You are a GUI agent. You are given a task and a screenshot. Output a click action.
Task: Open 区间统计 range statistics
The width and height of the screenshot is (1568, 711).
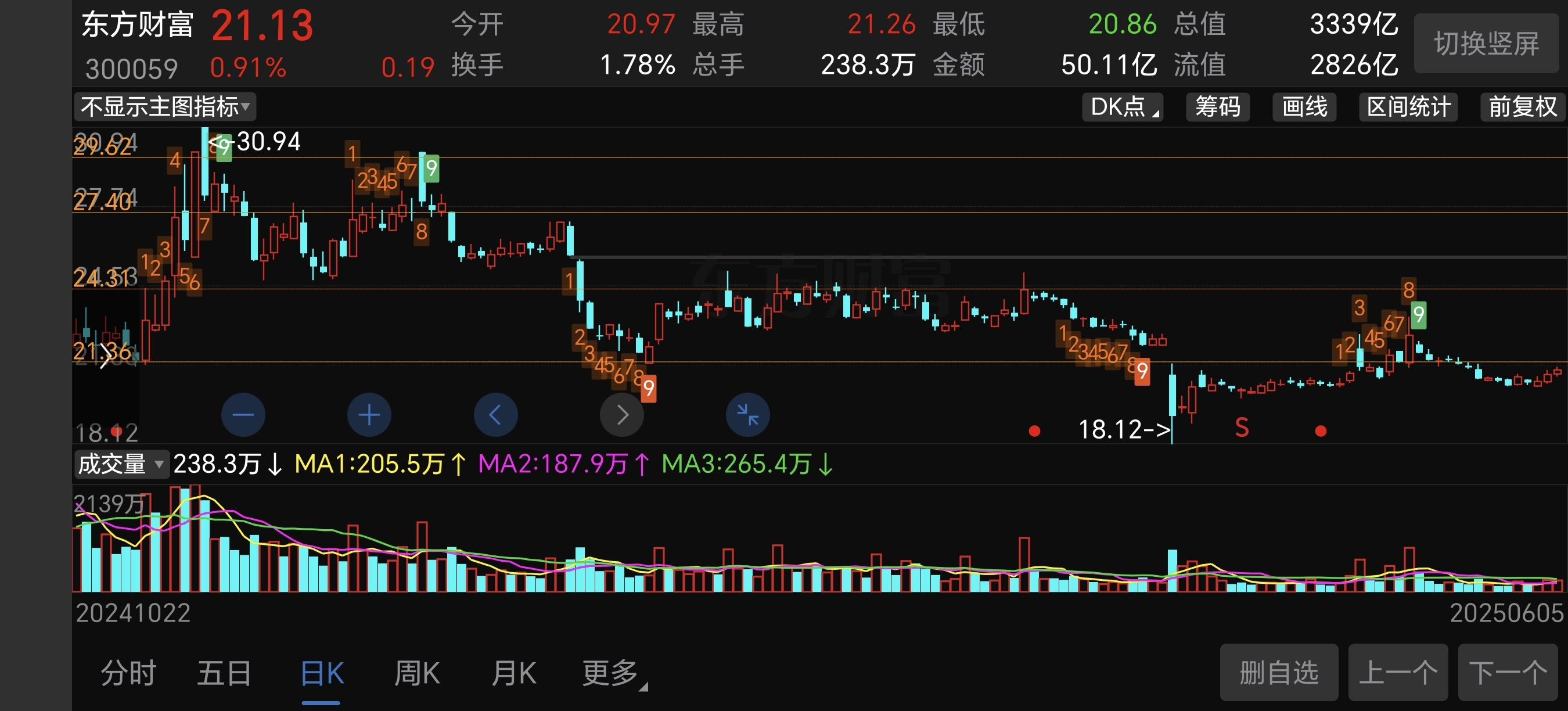(x=1408, y=106)
